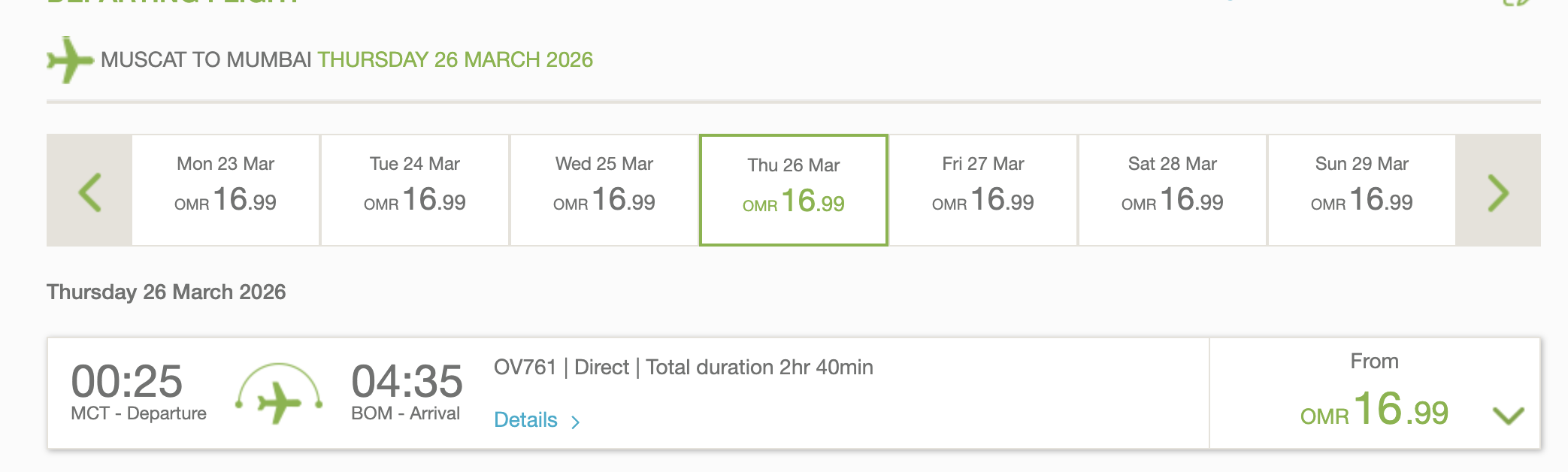Click the Thursday 26 March 2026 heading
The image size is (1568, 472).
(166, 292)
